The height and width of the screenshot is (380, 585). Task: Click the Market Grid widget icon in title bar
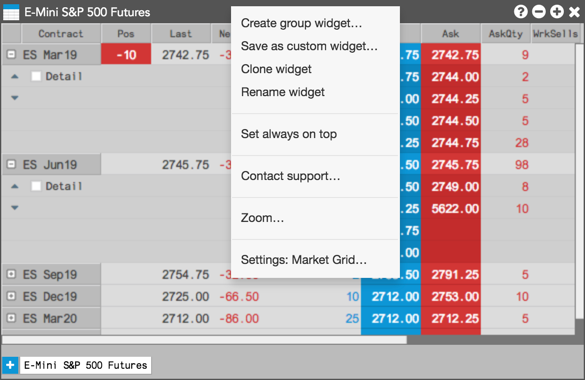tap(11, 12)
